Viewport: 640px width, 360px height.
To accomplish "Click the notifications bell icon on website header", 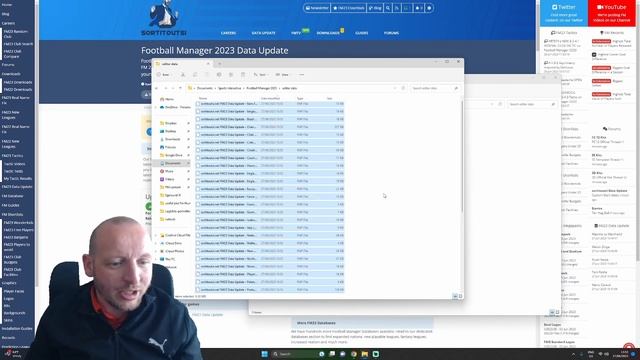I will (418, 8).
